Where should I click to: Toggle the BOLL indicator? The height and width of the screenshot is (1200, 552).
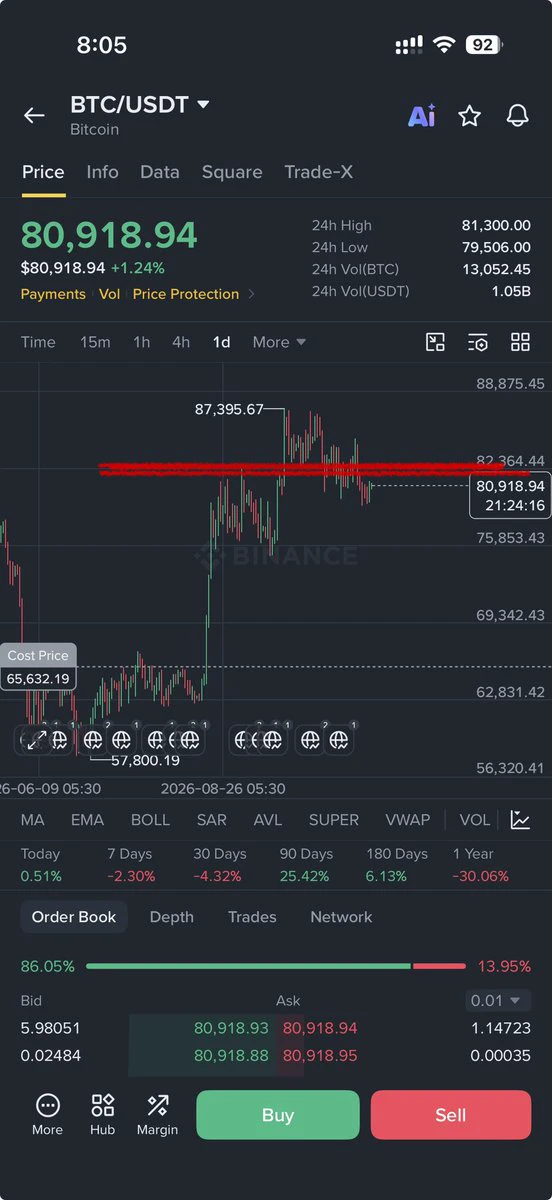click(150, 820)
